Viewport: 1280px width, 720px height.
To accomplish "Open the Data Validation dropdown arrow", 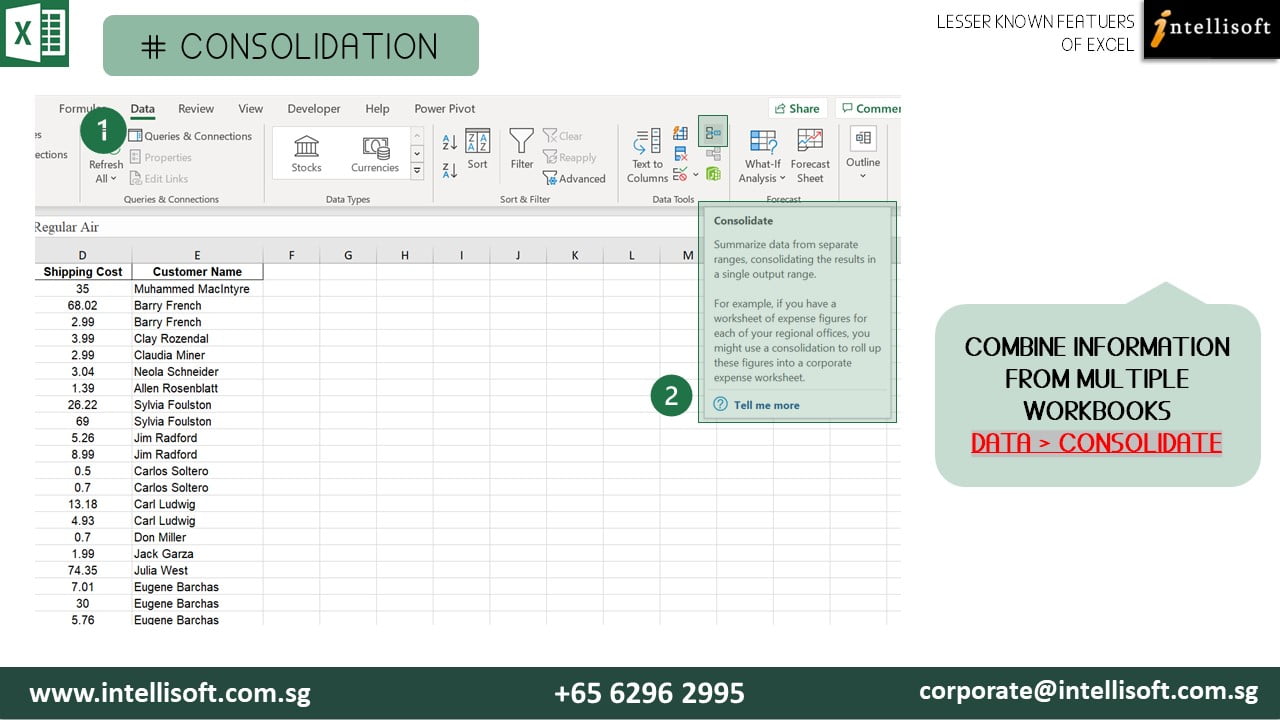I will click(696, 174).
